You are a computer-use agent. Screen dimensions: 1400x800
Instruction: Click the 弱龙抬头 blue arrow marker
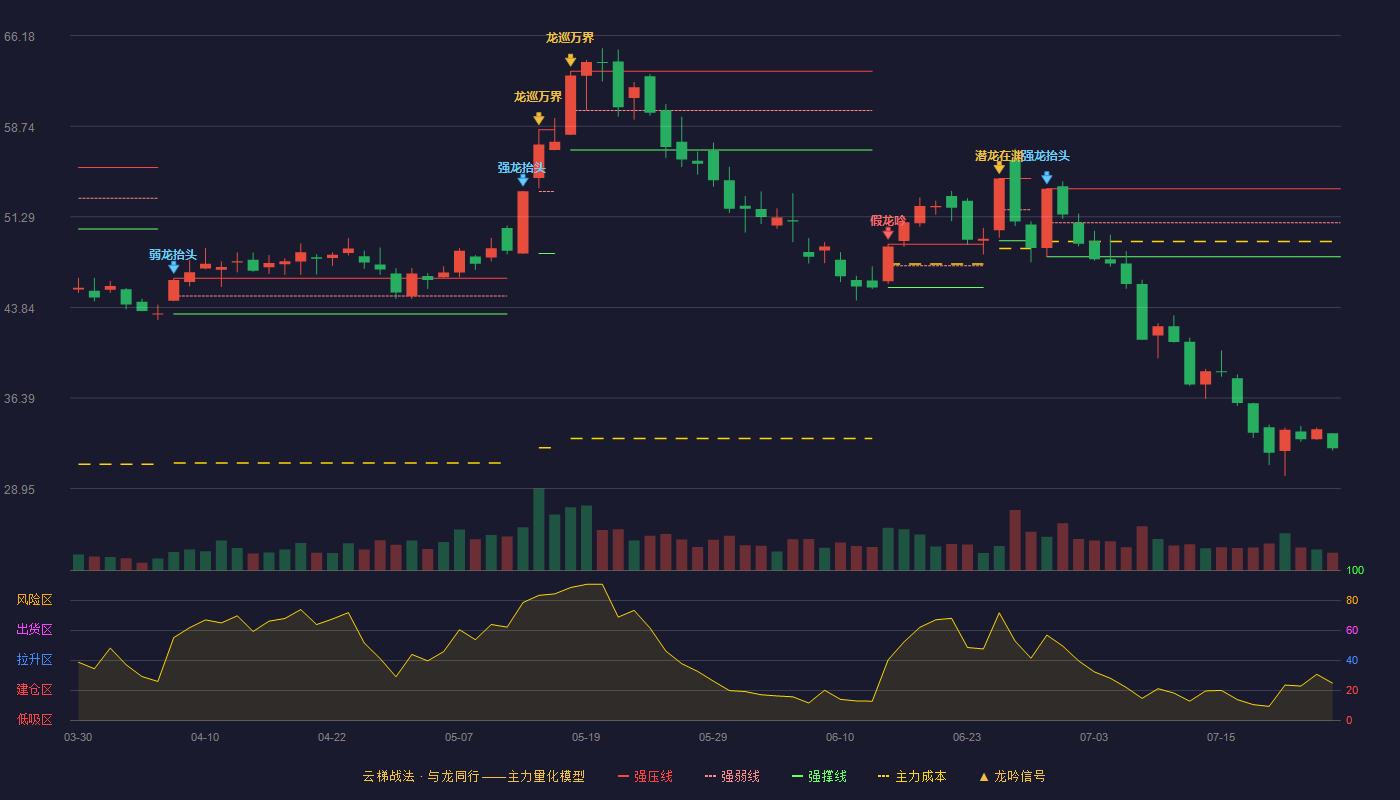pyautogui.click(x=173, y=268)
